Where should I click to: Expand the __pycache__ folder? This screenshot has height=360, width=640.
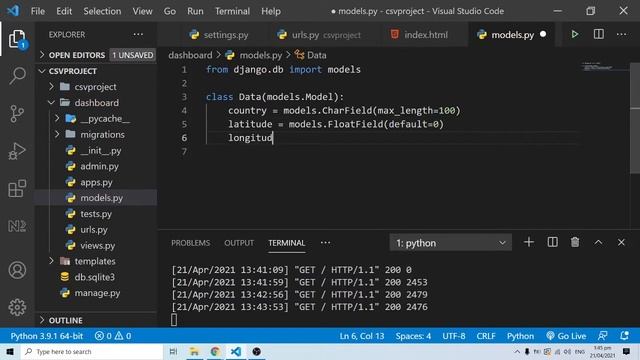[96, 118]
